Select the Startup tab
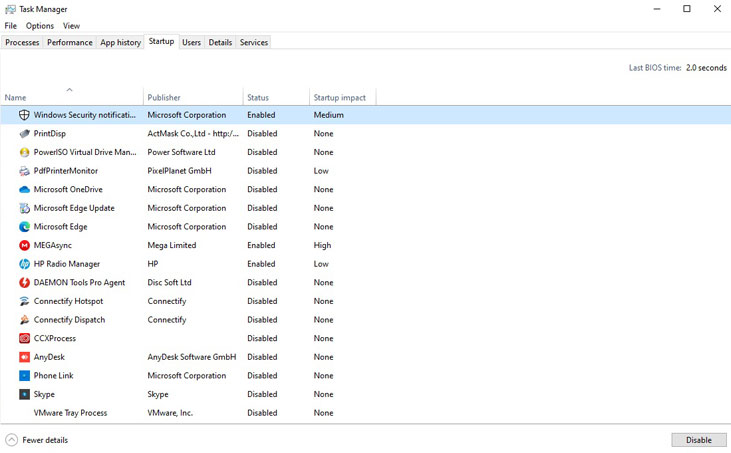731x453 pixels. pos(161,41)
